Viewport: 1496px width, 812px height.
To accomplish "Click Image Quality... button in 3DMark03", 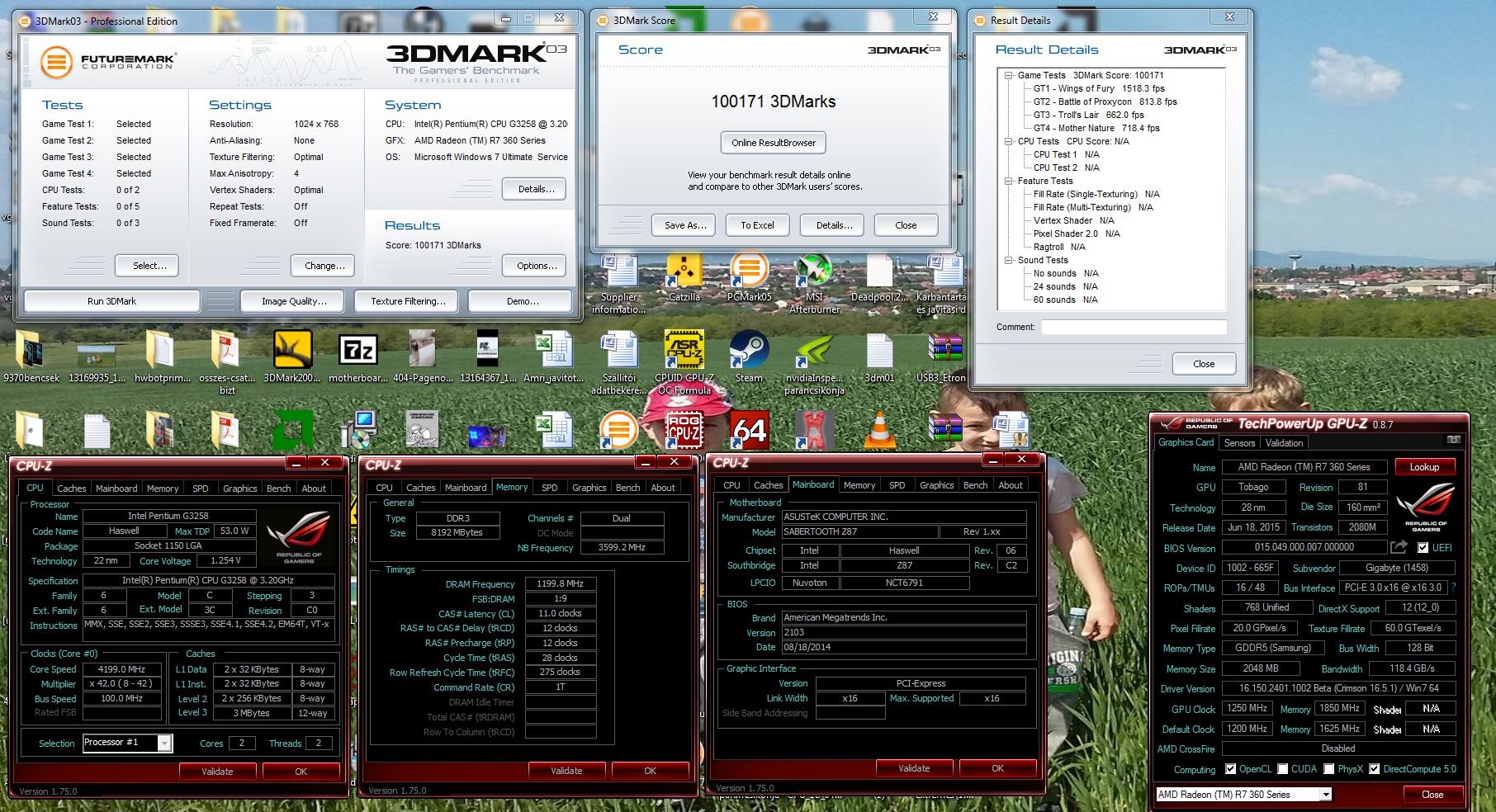I will coord(294,301).
